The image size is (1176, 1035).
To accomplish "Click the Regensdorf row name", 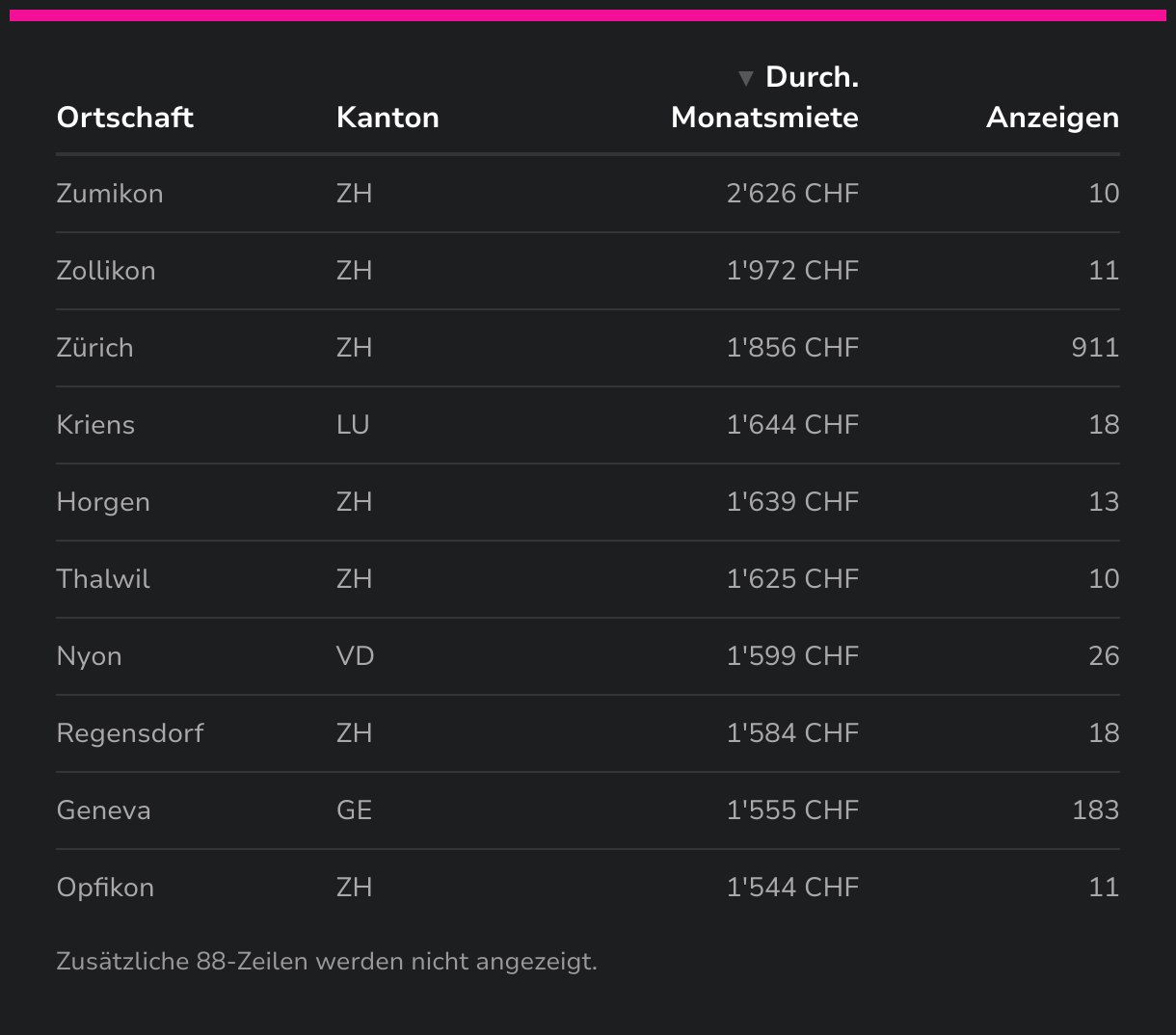I will pos(130,733).
